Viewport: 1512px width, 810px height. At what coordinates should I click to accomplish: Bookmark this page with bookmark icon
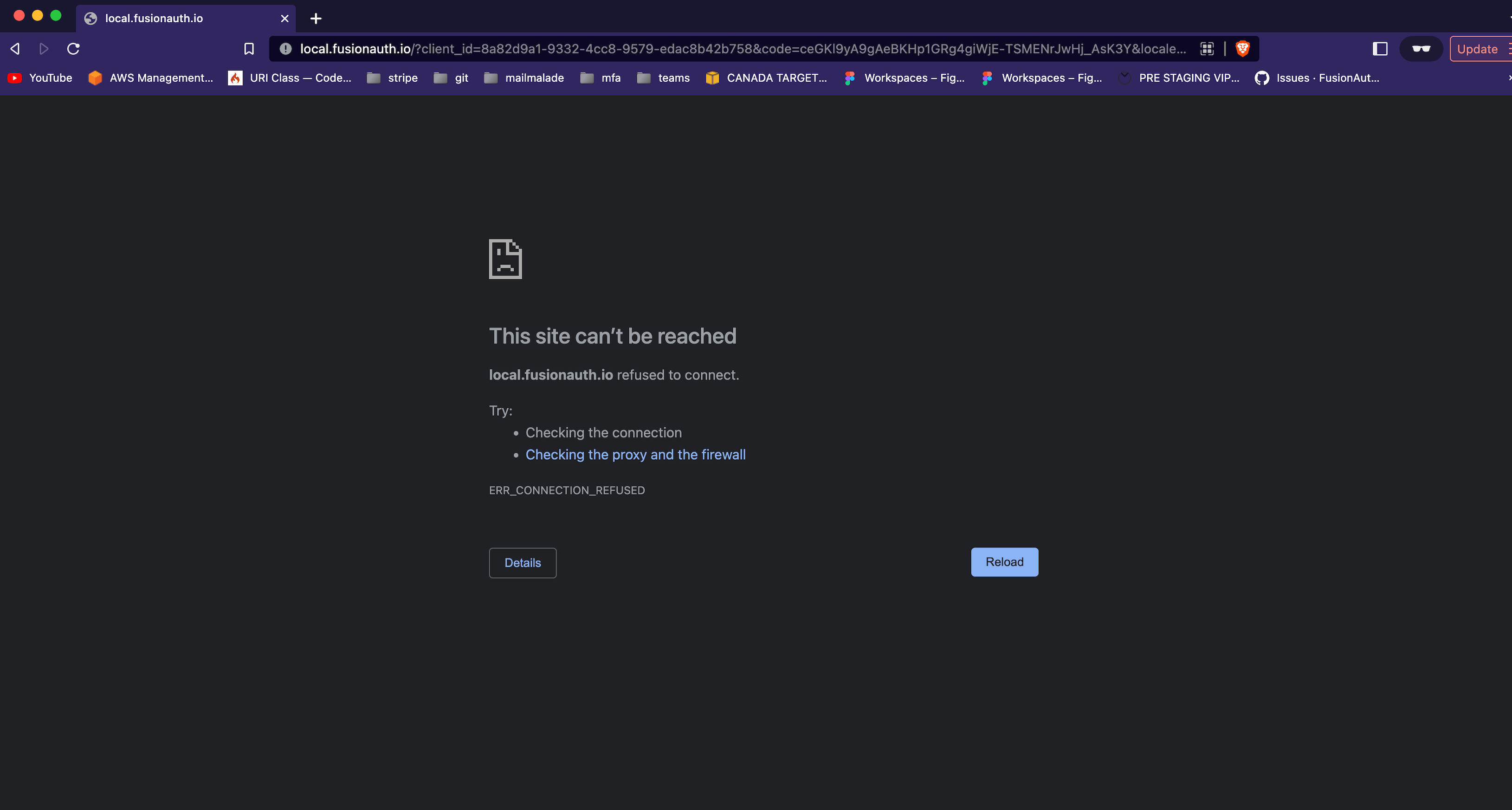click(x=249, y=49)
